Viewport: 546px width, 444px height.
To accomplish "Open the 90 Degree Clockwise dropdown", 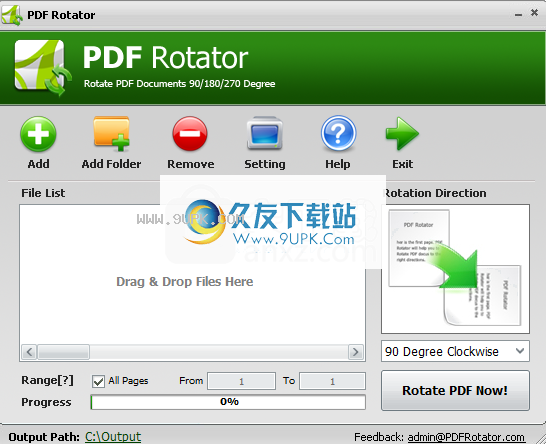I will [x=455, y=351].
